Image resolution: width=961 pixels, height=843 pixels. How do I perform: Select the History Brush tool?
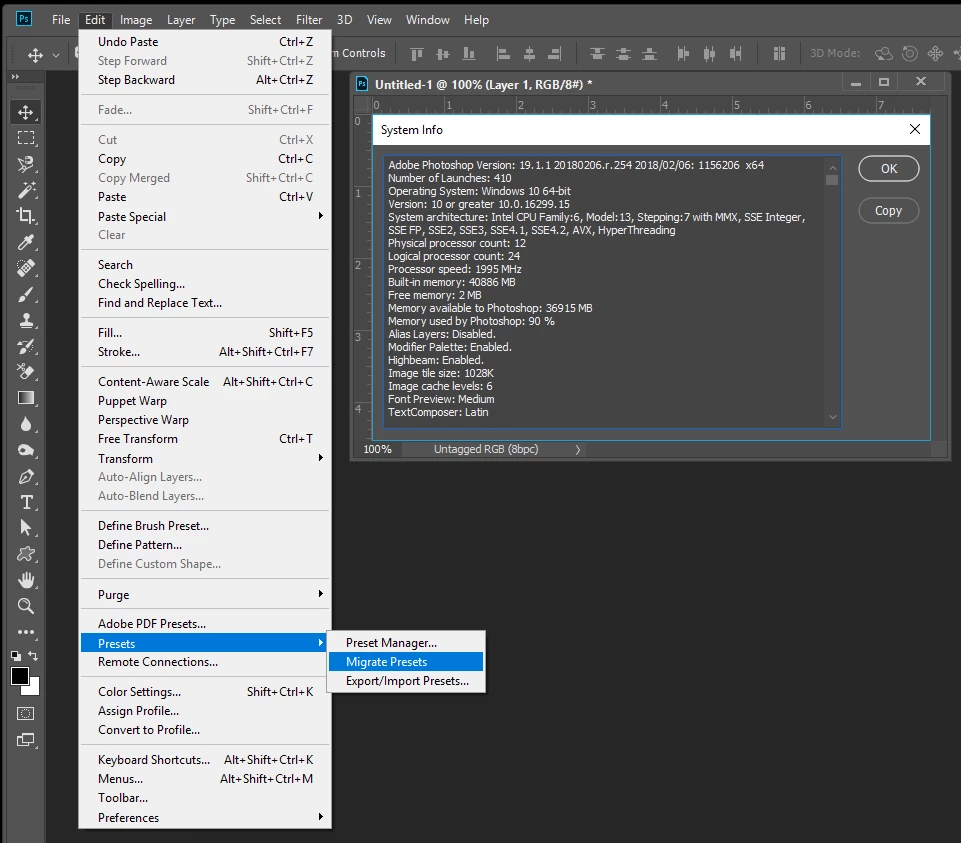26,346
